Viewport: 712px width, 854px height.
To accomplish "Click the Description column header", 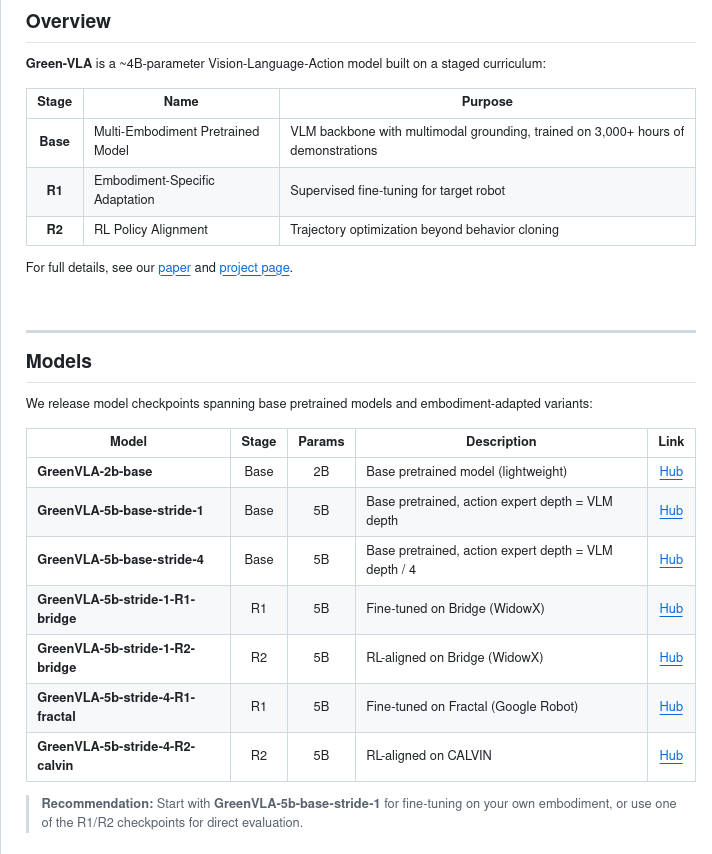I will coord(501,442).
